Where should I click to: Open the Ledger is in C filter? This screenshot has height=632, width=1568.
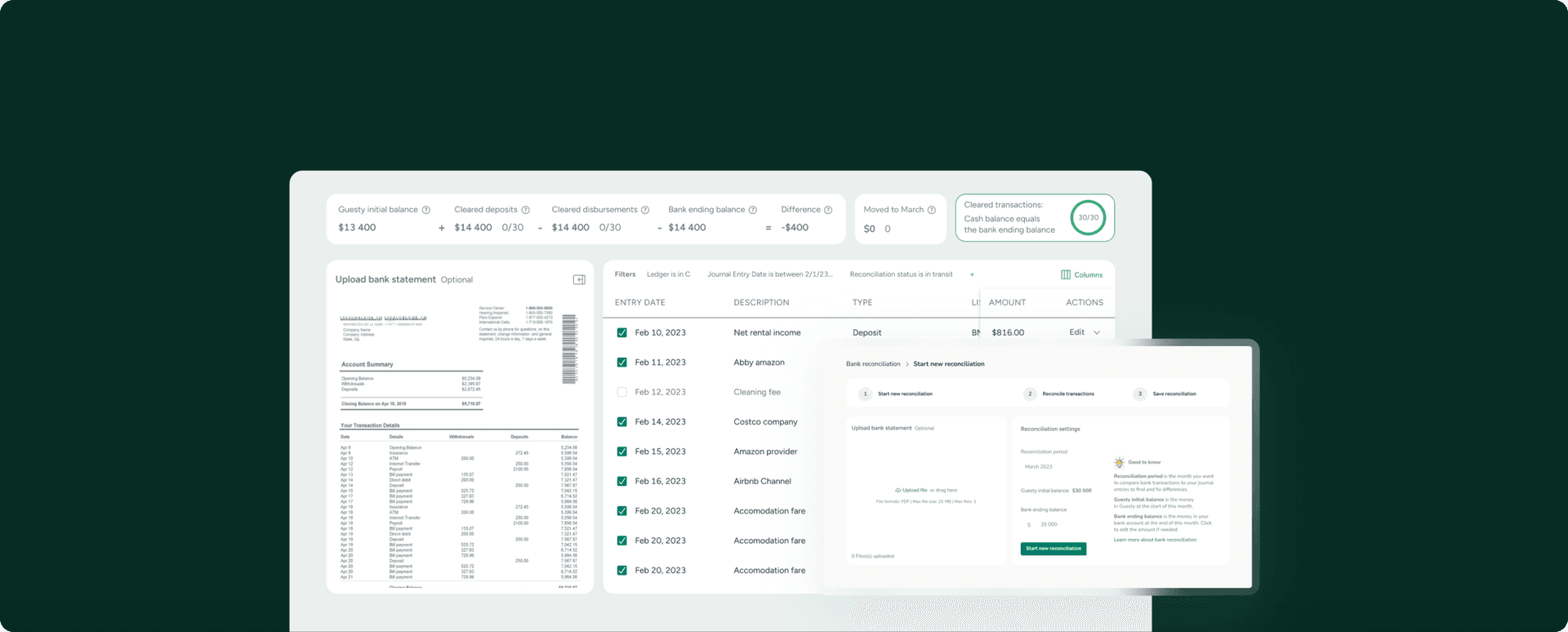coord(668,274)
